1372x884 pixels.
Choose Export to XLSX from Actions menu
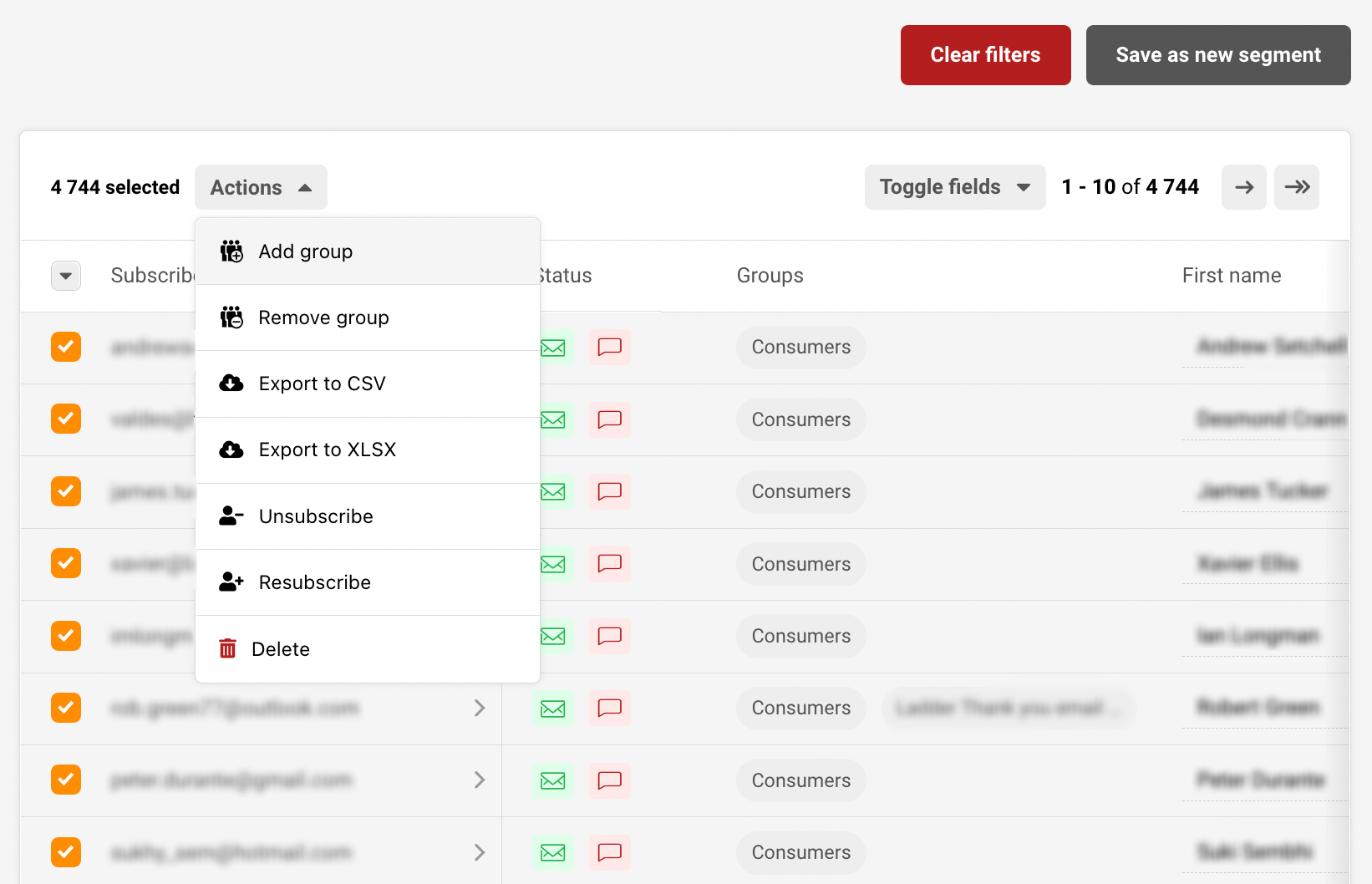pos(328,450)
